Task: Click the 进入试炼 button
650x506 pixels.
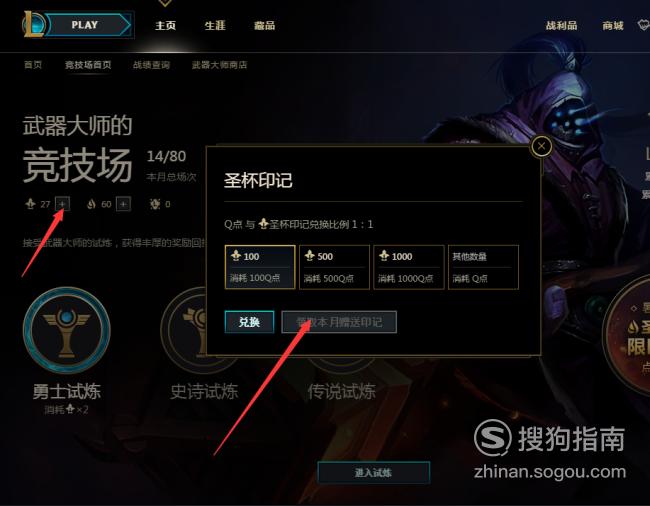Action: pos(374,472)
